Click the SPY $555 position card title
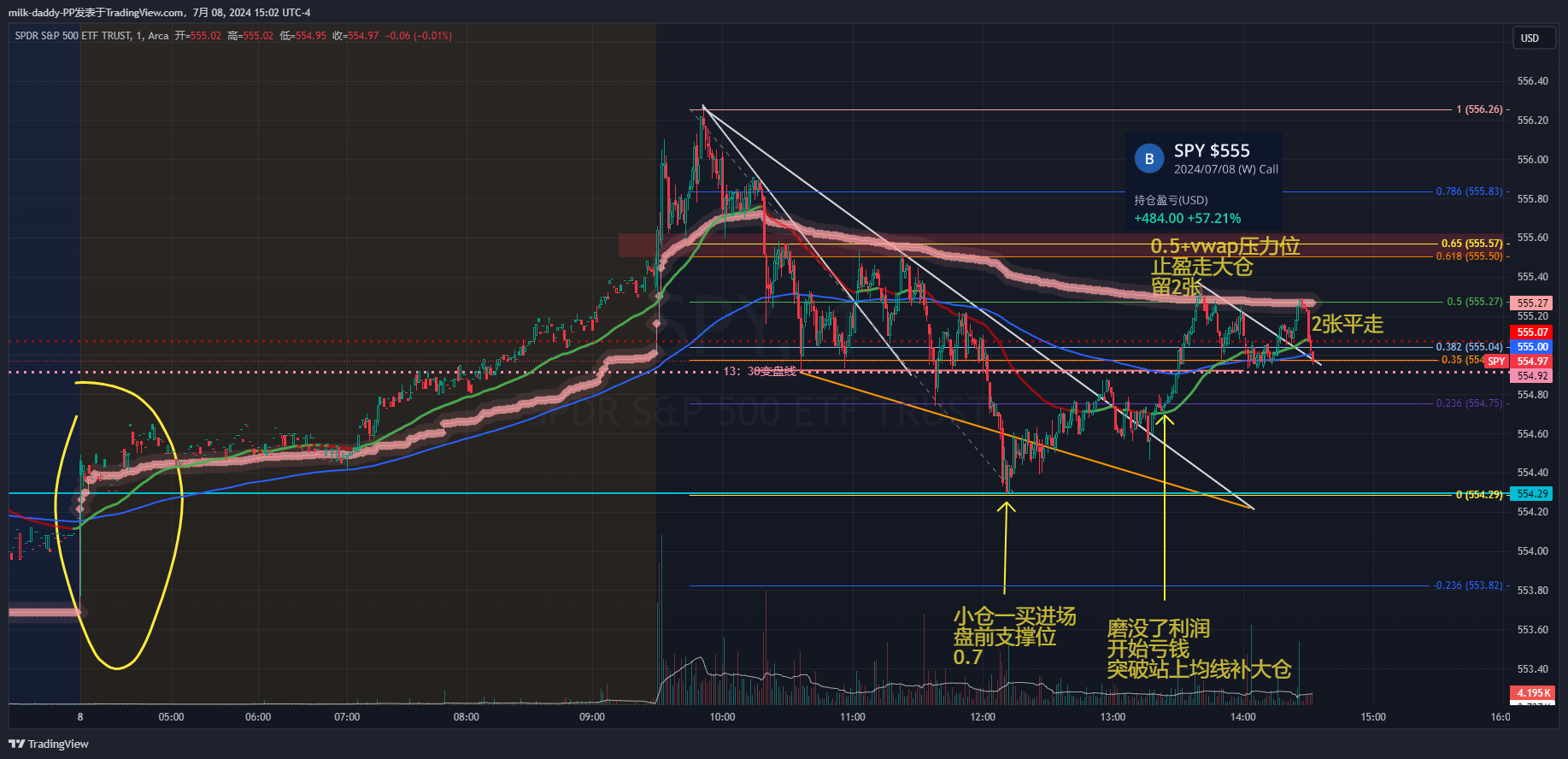Image resolution: width=1568 pixels, height=759 pixels. click(1211, 151)
